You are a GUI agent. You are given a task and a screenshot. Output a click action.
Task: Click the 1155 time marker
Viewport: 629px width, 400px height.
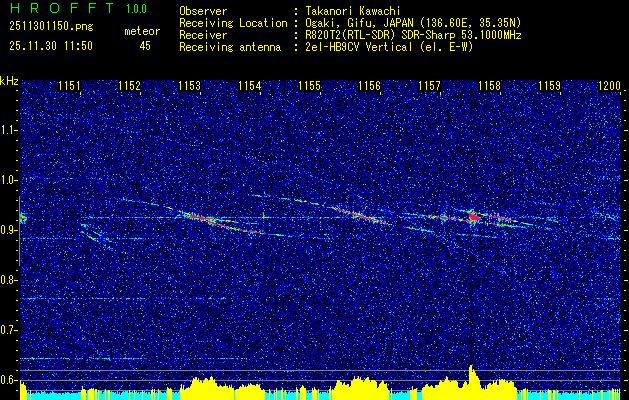tap(310, 86)
